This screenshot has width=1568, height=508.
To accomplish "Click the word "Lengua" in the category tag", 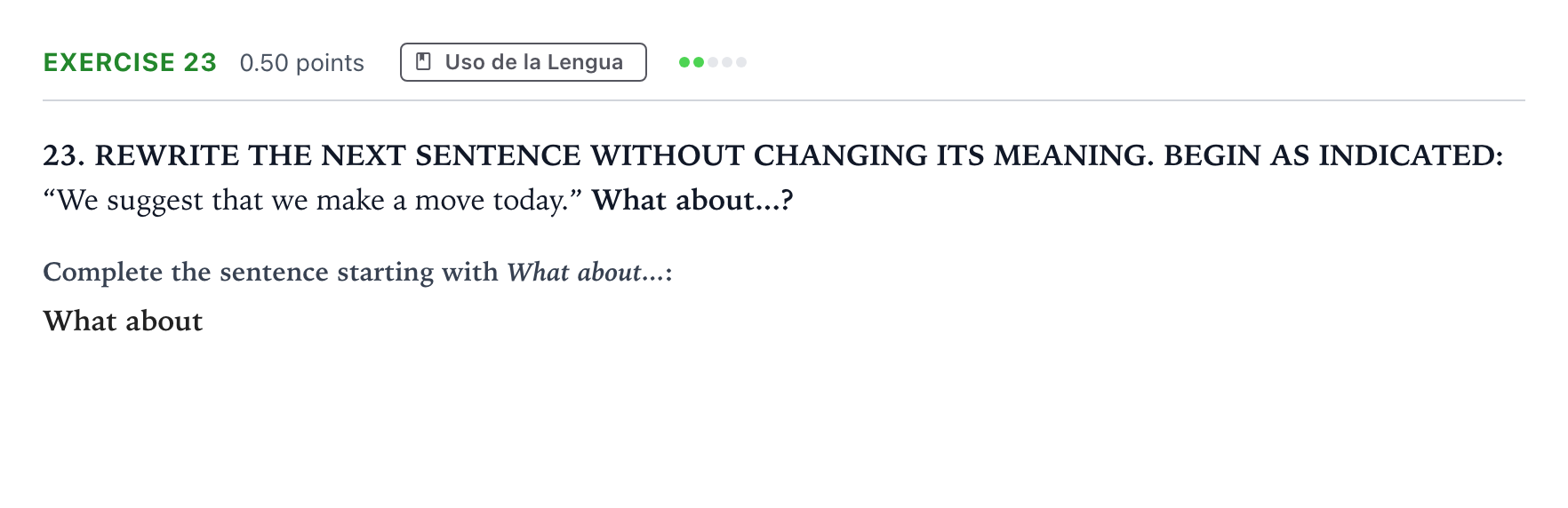I will [585, 63].
